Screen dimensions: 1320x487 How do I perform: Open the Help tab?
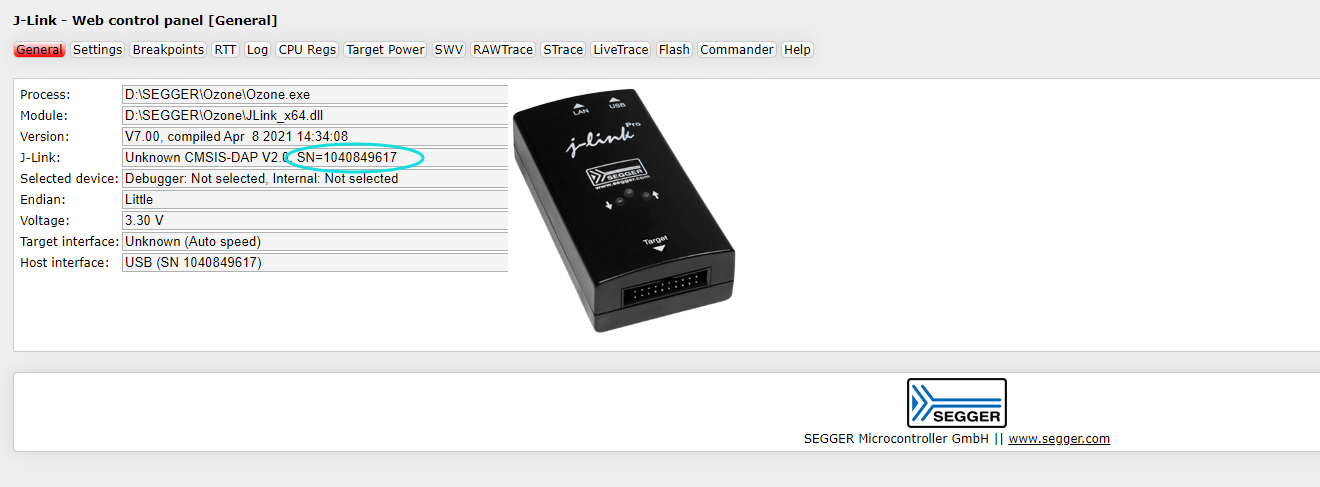coord(797,49)
